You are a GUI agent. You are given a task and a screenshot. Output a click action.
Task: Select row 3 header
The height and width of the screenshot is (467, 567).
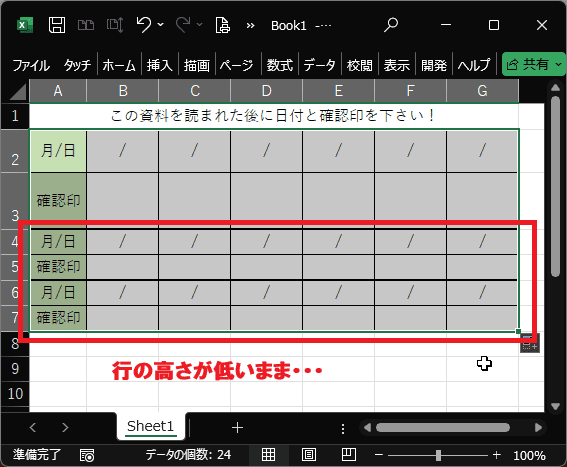pos(15,201)
